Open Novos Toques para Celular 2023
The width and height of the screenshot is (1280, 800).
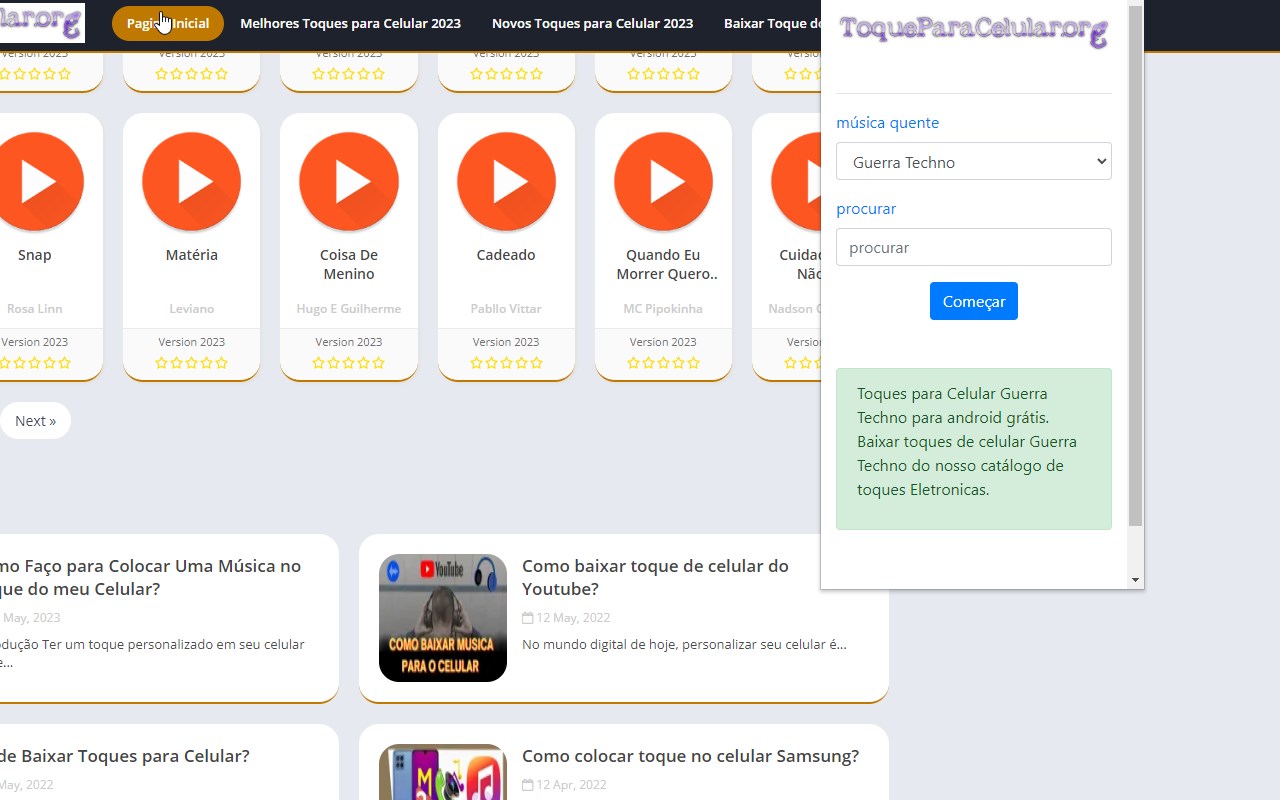click(592, 23)
